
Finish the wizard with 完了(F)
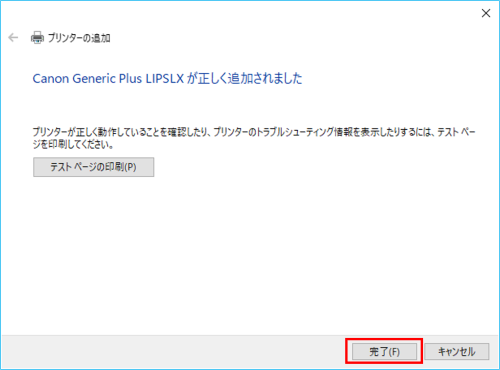[x=384, y=351]
